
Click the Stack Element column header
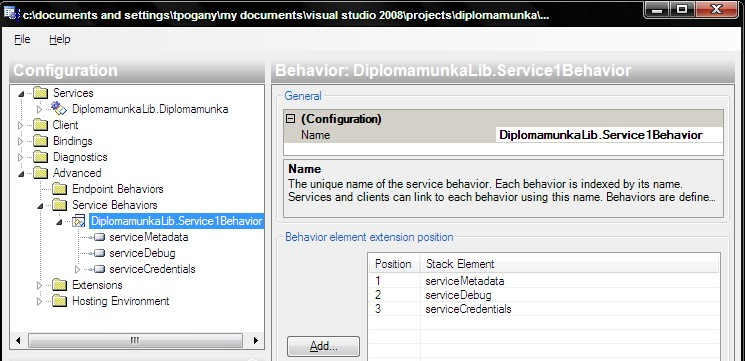pyautogui.click(x=569, y=264)
